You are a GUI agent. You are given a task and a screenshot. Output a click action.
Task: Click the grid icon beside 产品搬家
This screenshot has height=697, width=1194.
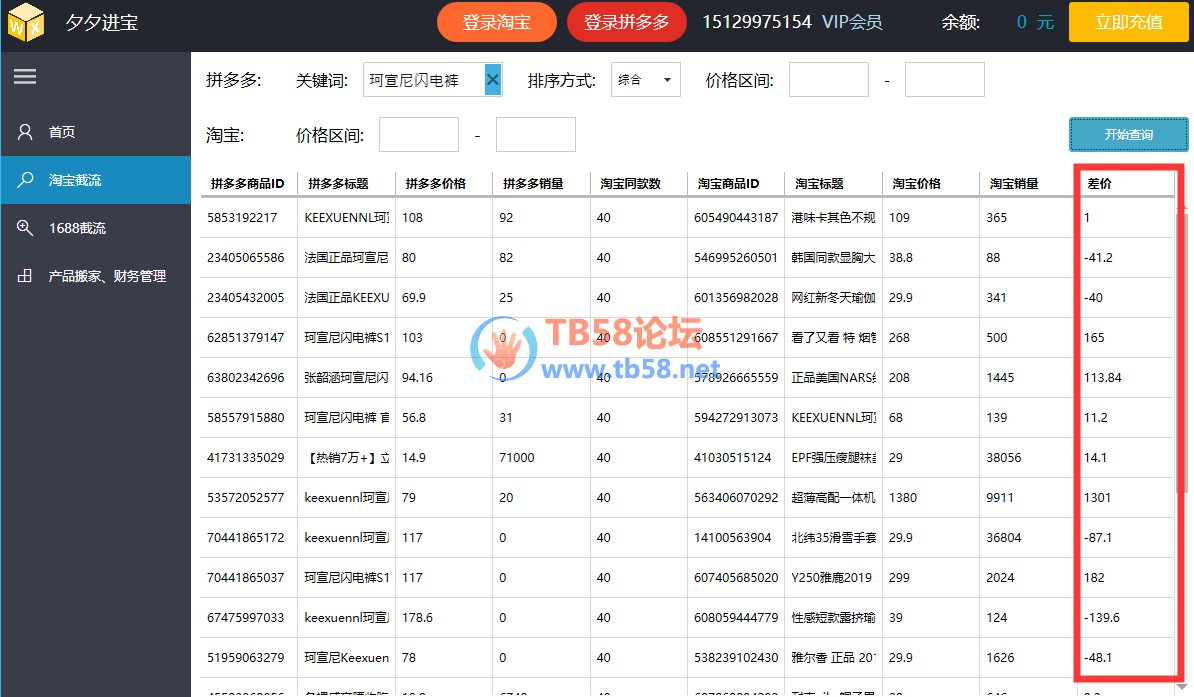pos(25,276)
